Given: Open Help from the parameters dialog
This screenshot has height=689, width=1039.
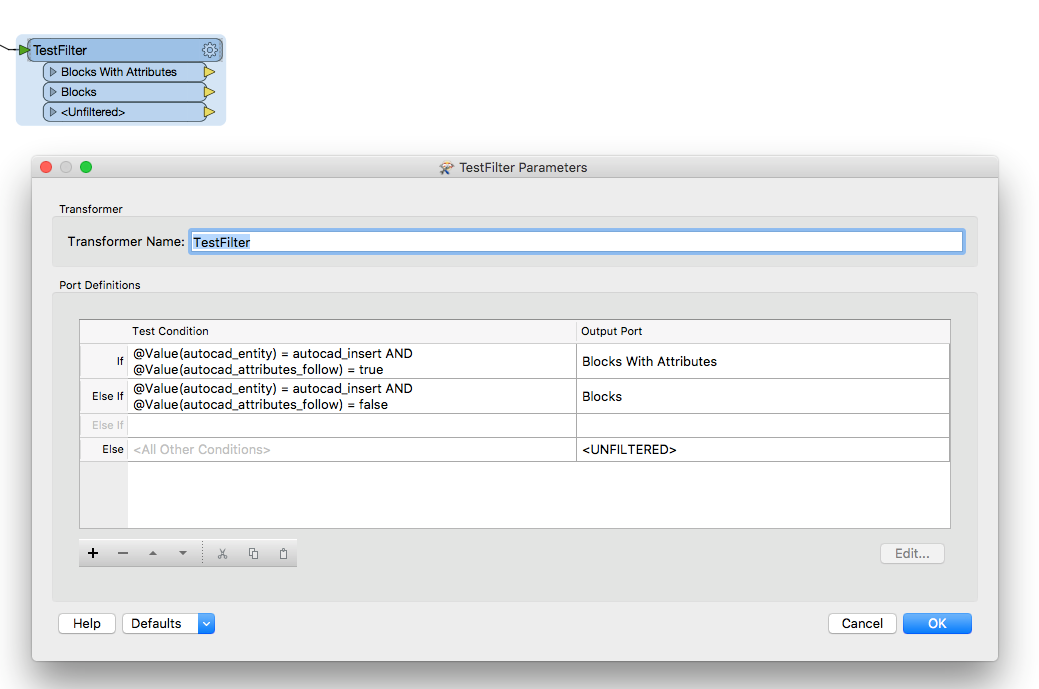Looking at the screenshot, I should point(86,623).
